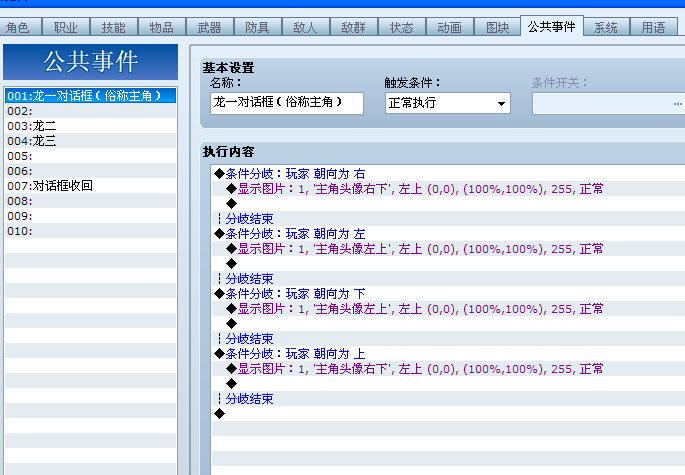Select 分歧结束 line after 朝向为 下 branch
The height and width of the screenshot is (475, 685).
click(x=448, y=339)
